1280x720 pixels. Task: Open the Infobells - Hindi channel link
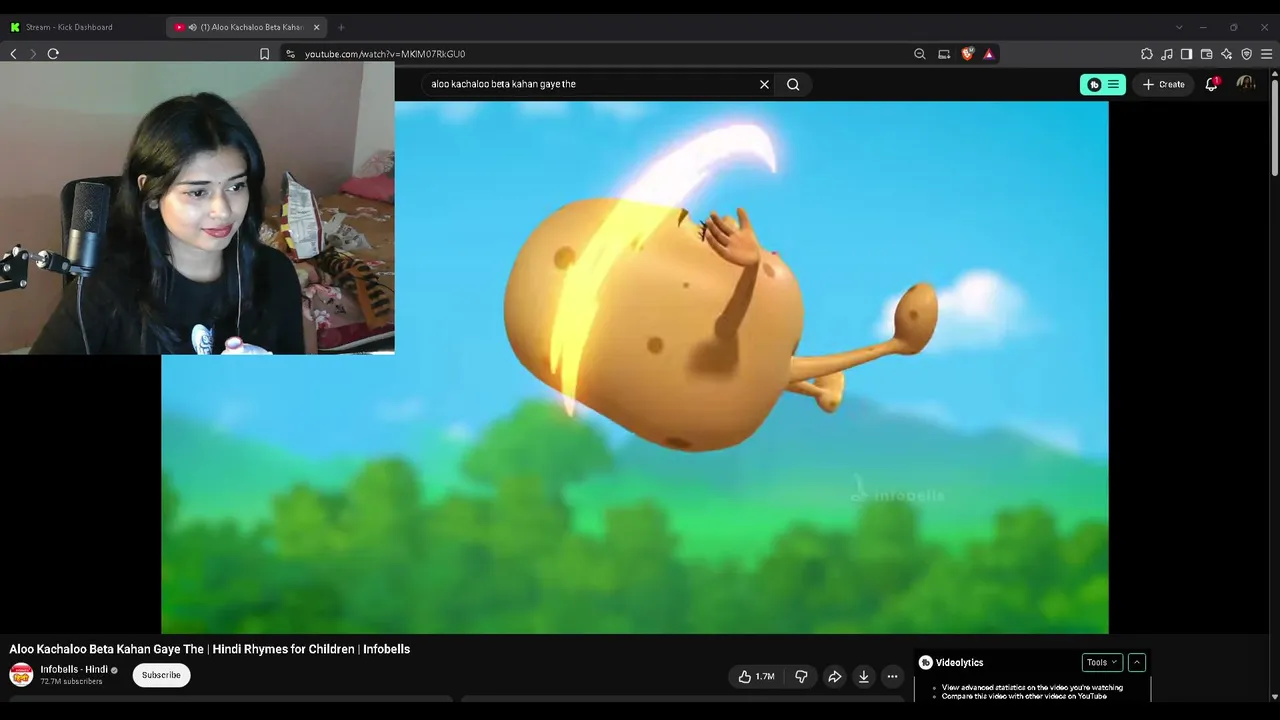[x=74, y=669]
